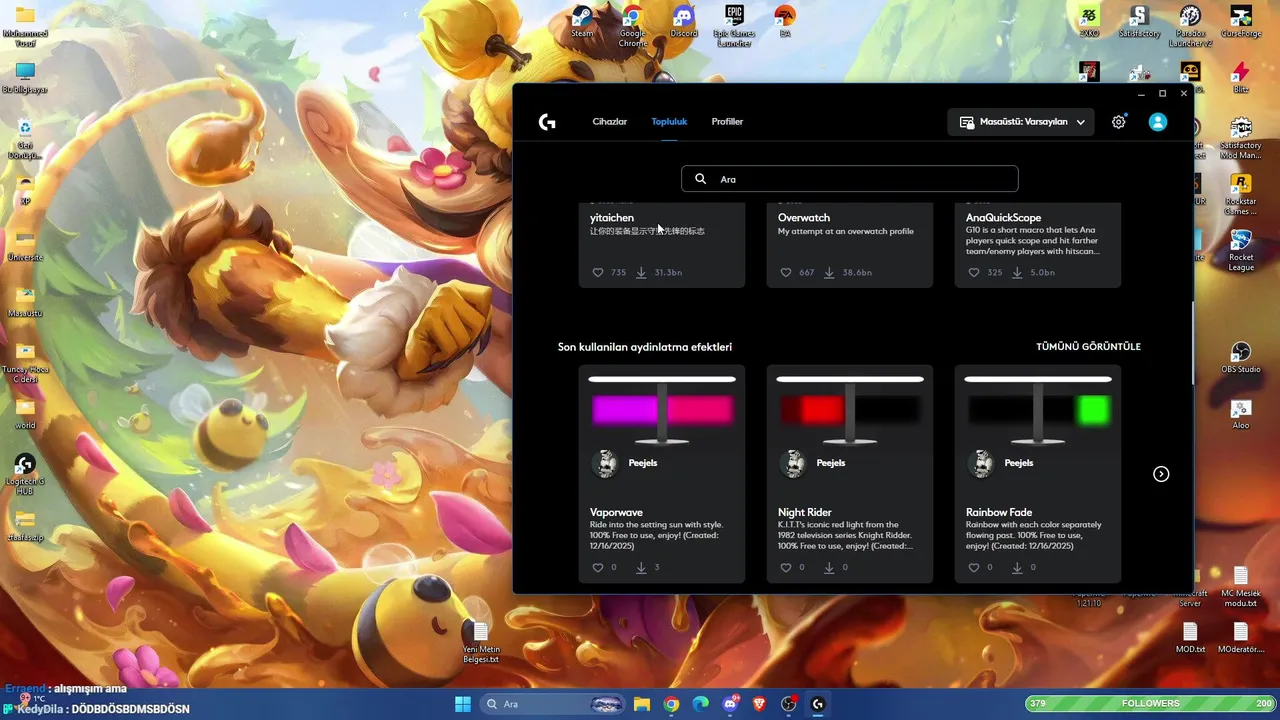Click the Peejels author name on the Rainbow Fade card

[x=1019, y=463]
